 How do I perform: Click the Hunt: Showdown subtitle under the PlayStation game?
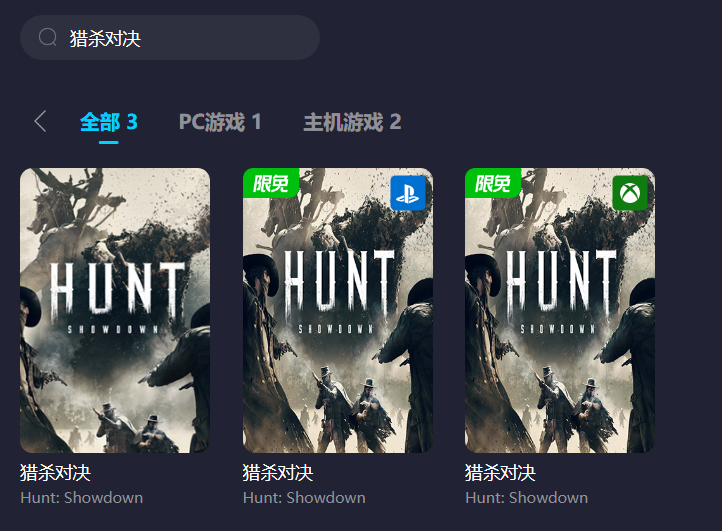304,498
